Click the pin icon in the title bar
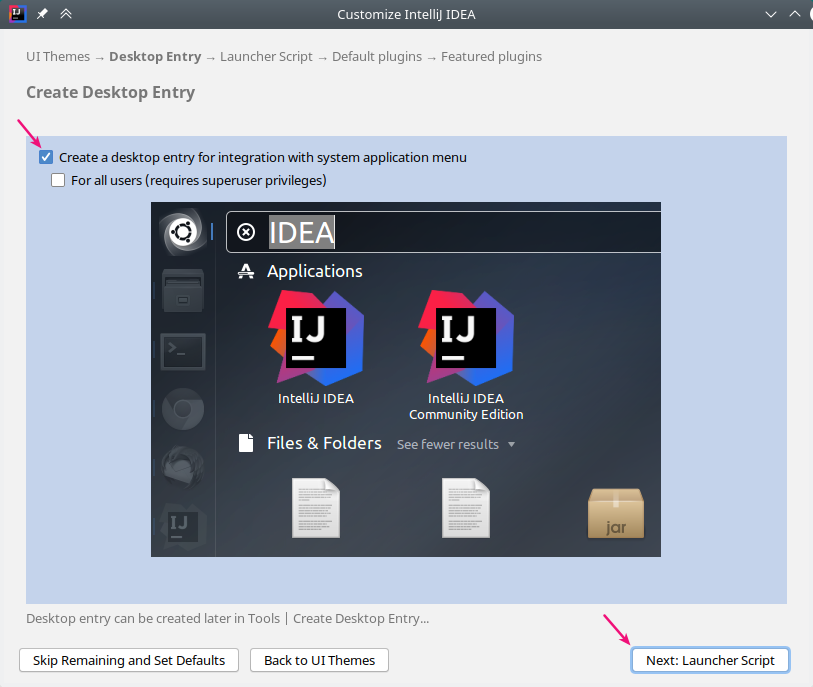The width and height of the screenshot is (813, 687). tap(40, 14)
